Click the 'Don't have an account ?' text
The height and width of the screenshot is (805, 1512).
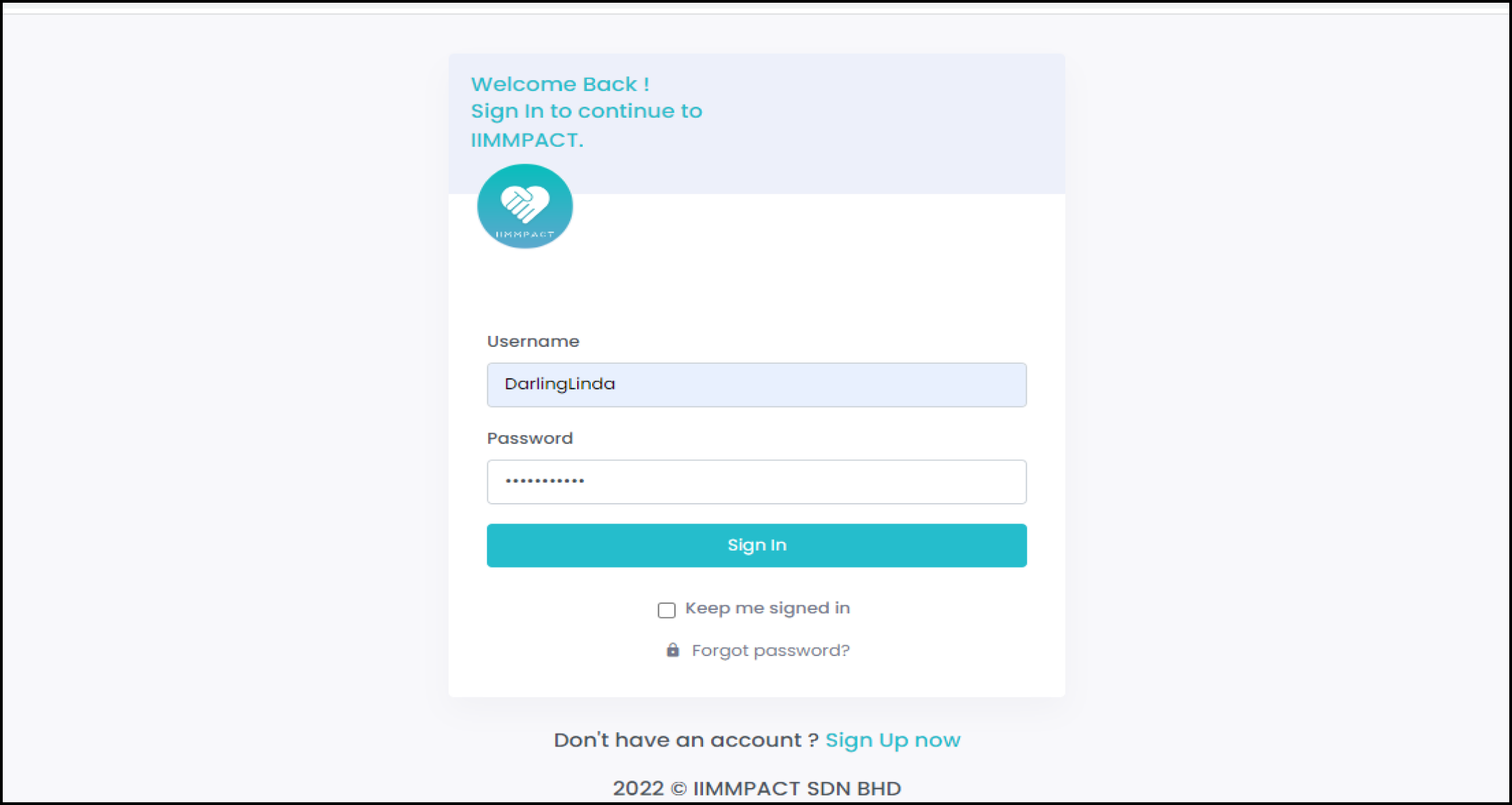pos(686,740)
